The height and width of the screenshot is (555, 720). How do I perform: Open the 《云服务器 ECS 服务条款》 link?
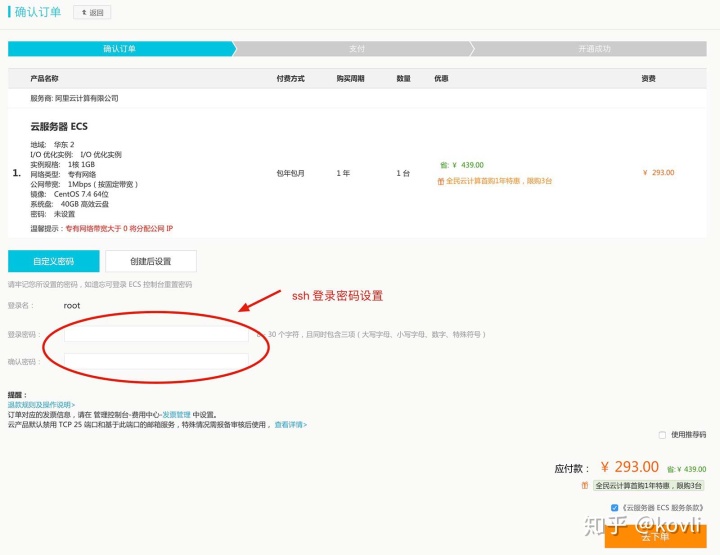663,508
